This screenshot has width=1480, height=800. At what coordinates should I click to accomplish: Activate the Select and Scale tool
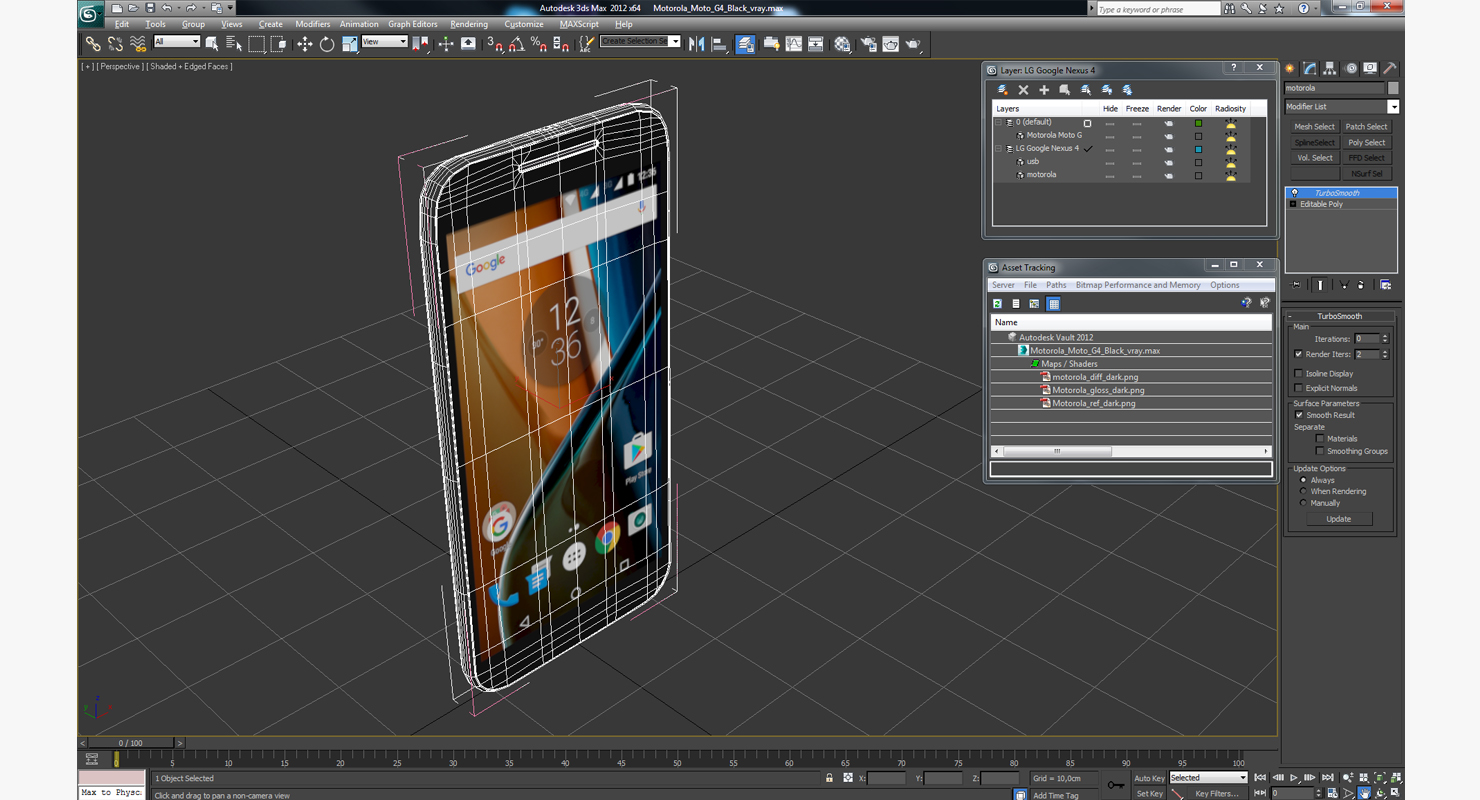coord(349,44)
